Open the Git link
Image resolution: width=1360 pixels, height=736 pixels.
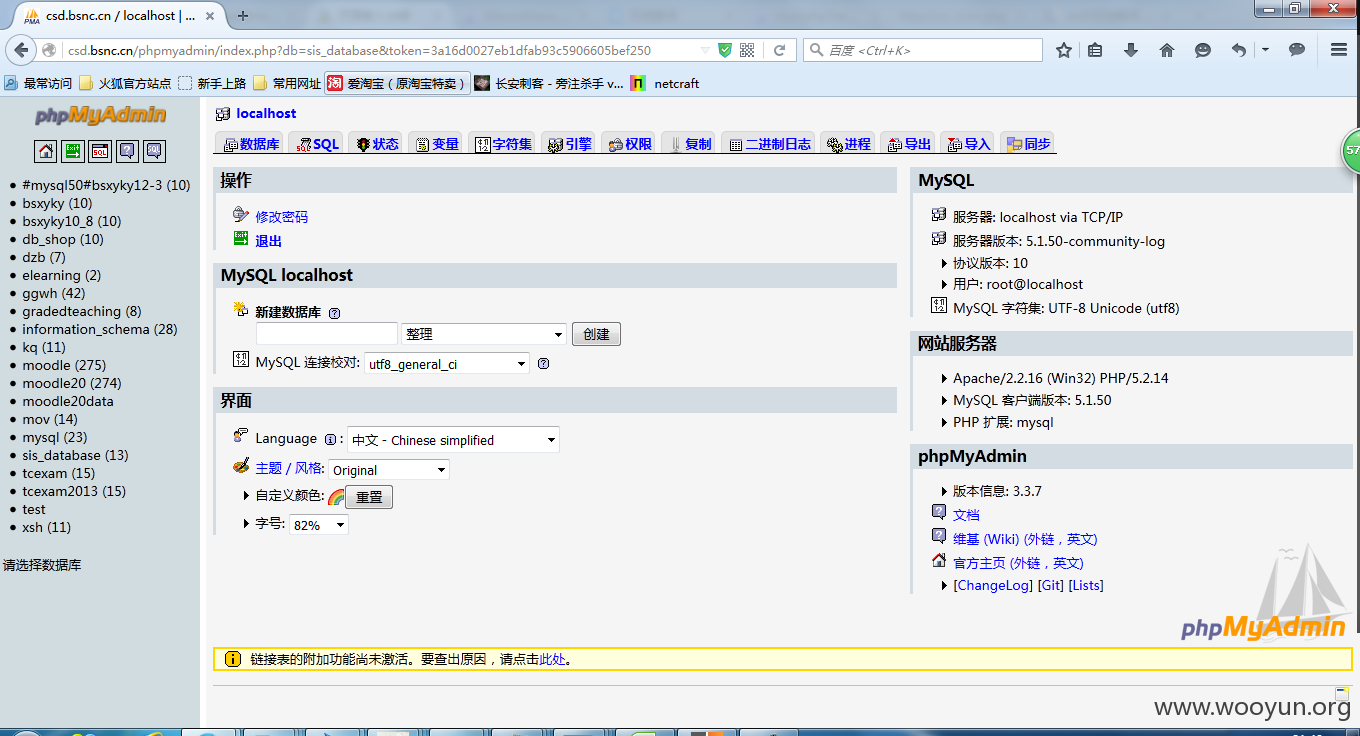point(1051,585)
